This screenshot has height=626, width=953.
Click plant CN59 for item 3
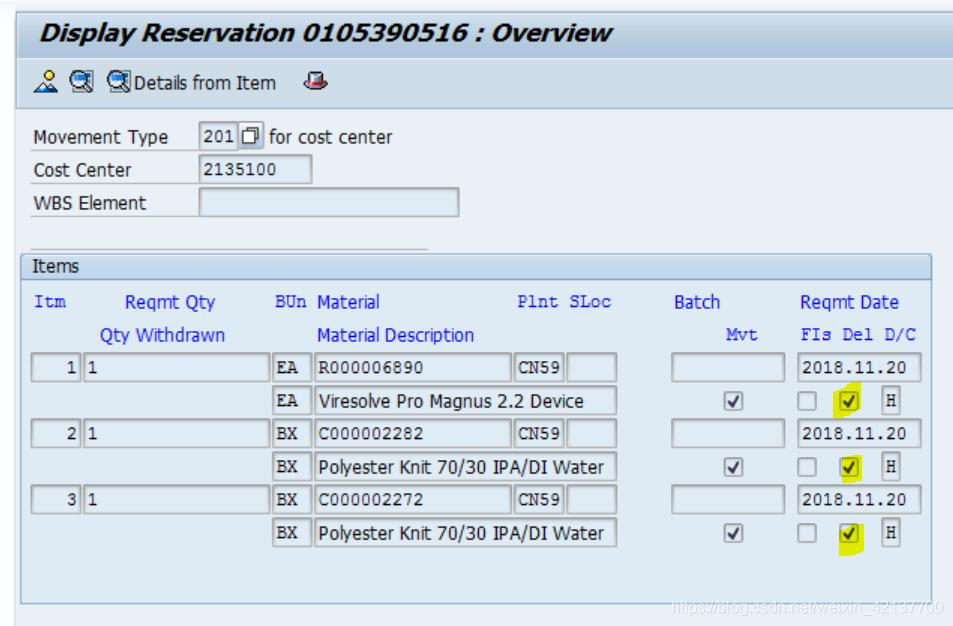(x=539, y=500)
